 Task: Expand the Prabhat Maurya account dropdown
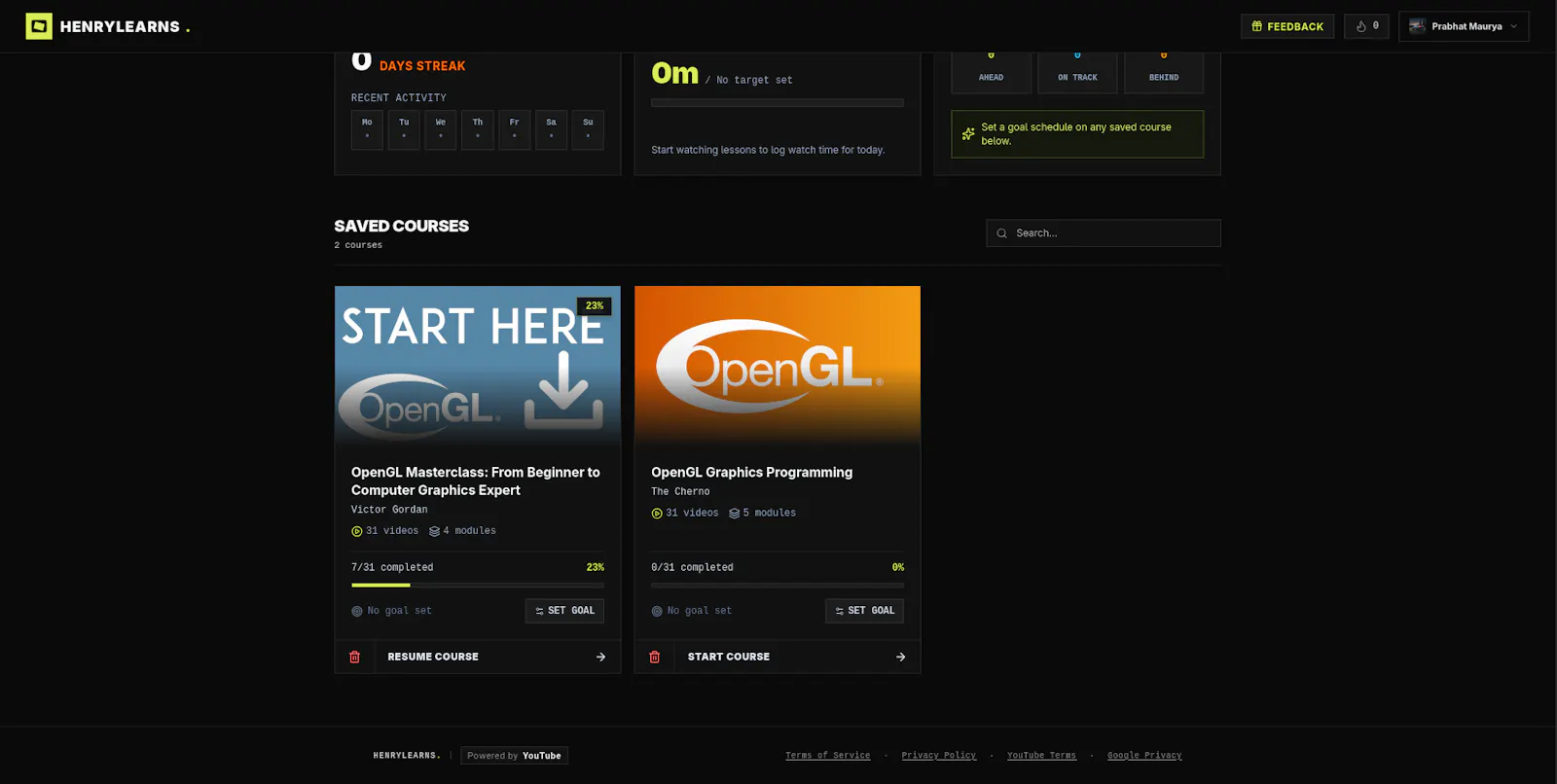click(x=1464, y=26)
